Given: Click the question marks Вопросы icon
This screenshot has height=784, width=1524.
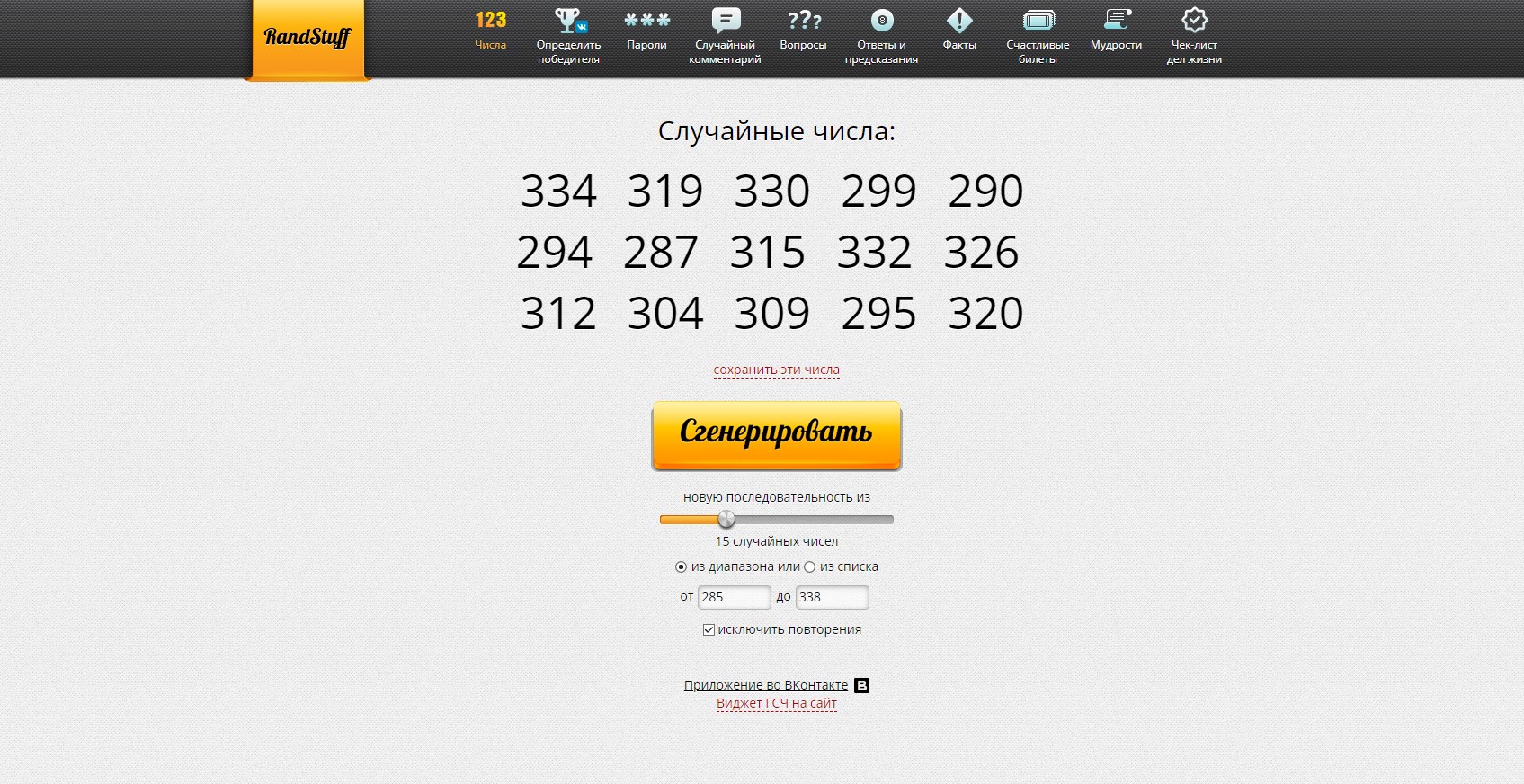Looking at the screenshot, I should [803, 21].
